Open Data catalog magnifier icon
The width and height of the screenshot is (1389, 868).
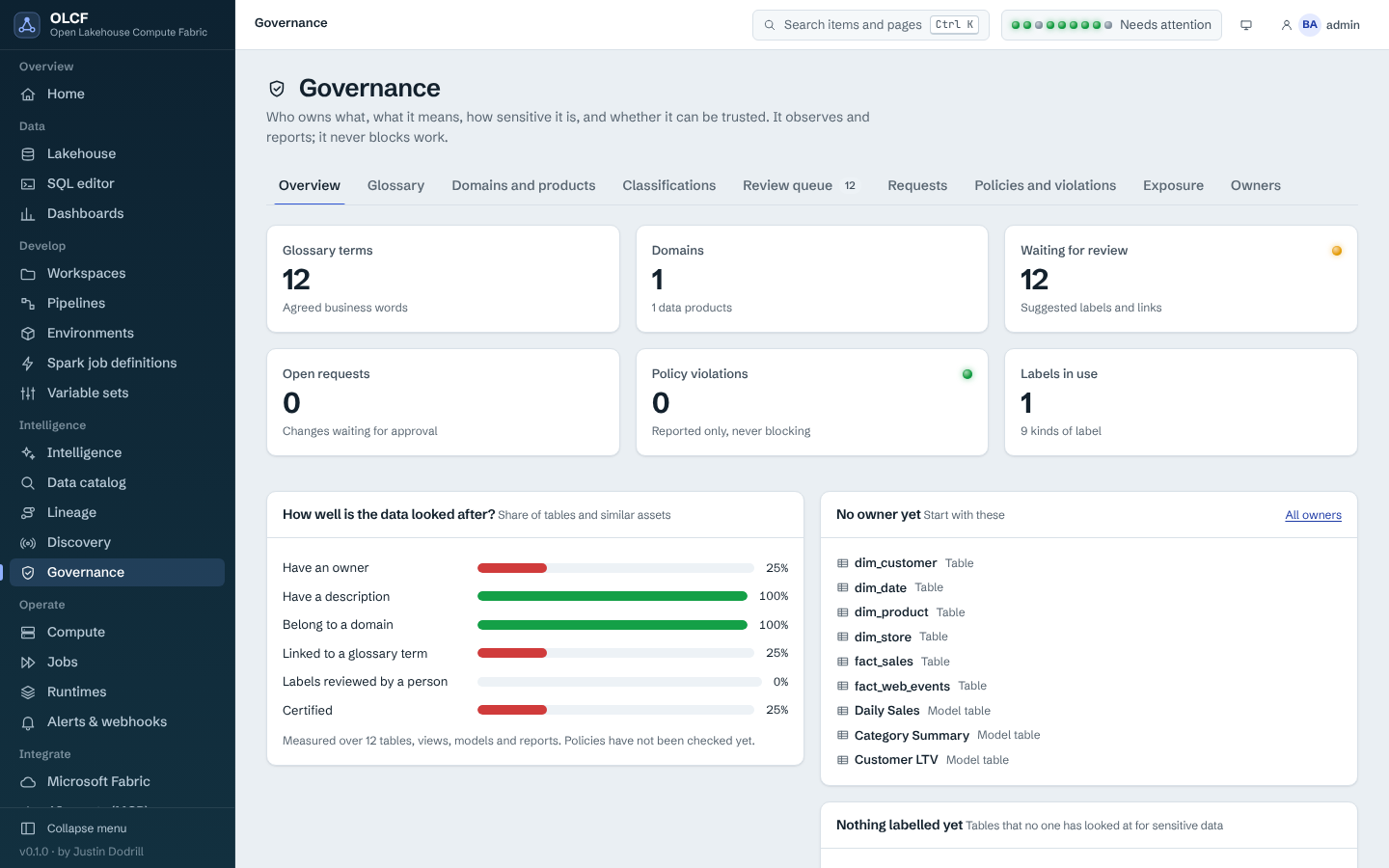point(28,483)
